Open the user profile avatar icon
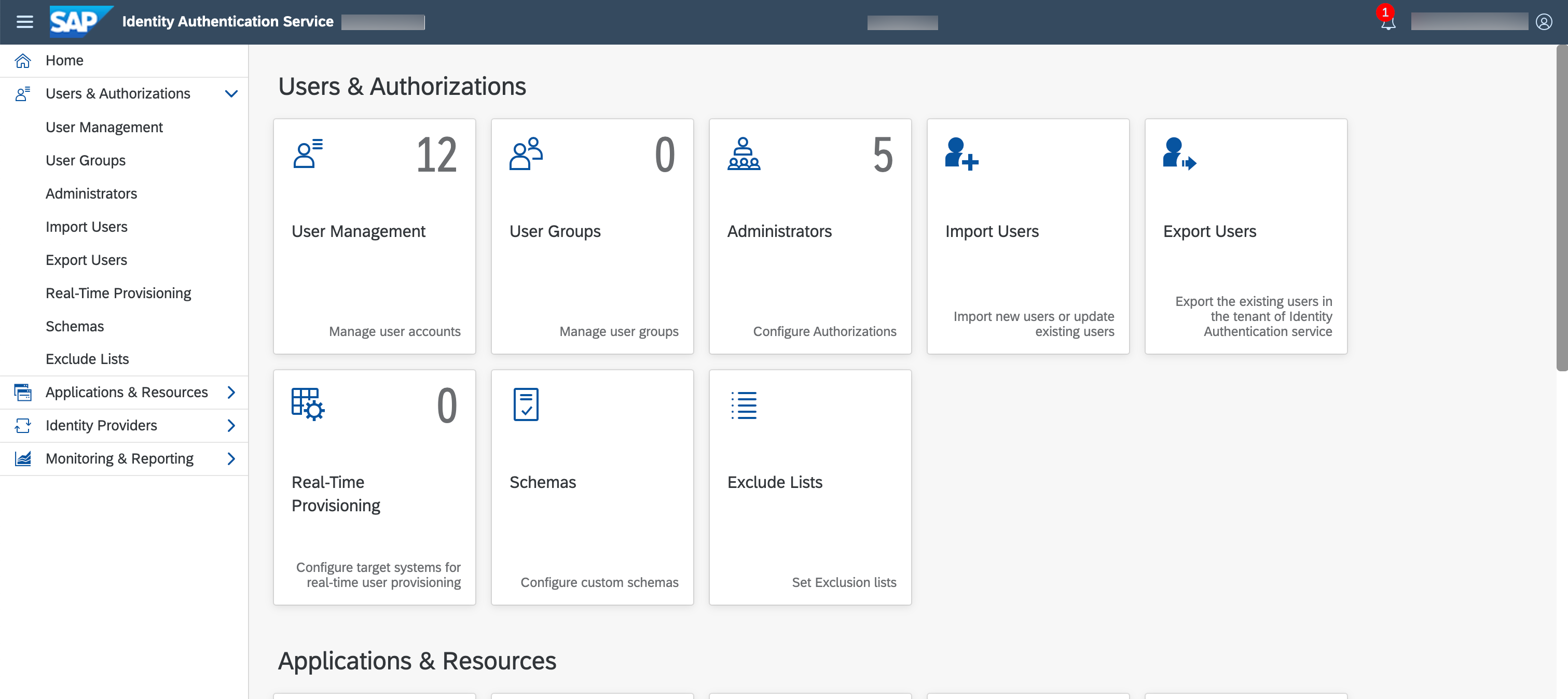The image size is (1568, 699). coord(1544,22)
